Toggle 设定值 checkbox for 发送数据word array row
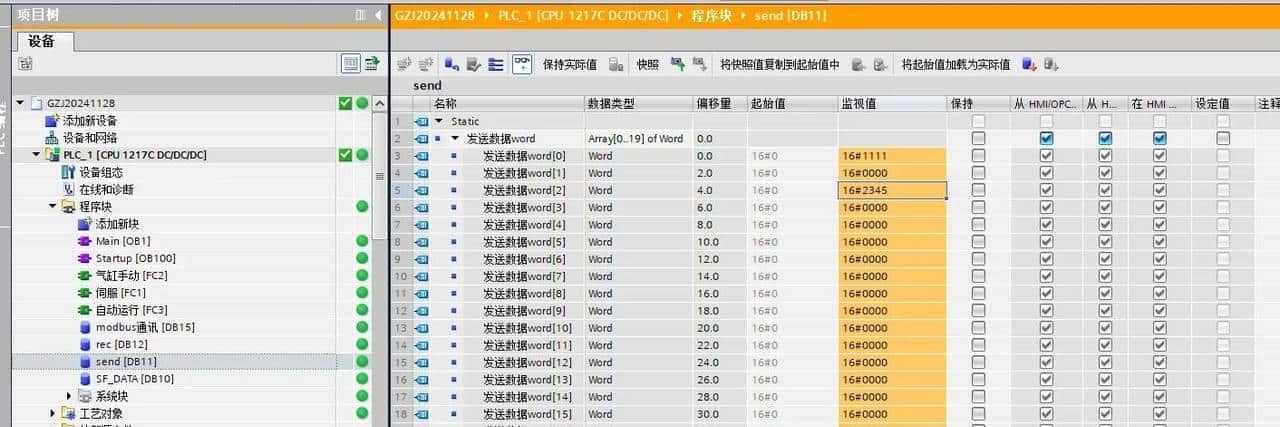 coord(1223,139)
